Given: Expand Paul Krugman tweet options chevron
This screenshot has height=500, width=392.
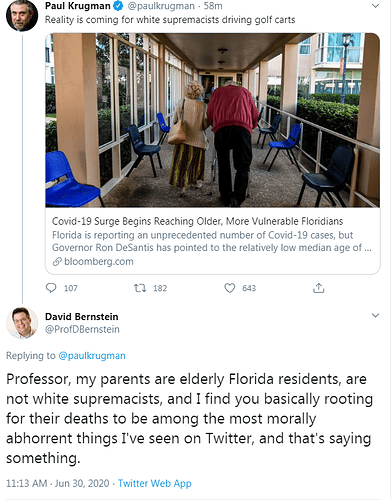Looking at the screenshot, I should pyautogui.click(x=375, y=6).
